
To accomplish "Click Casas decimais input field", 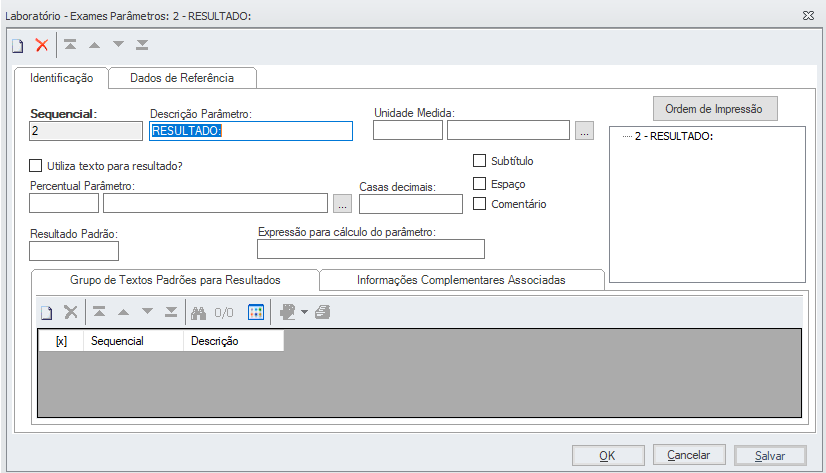I will point(411,204).
